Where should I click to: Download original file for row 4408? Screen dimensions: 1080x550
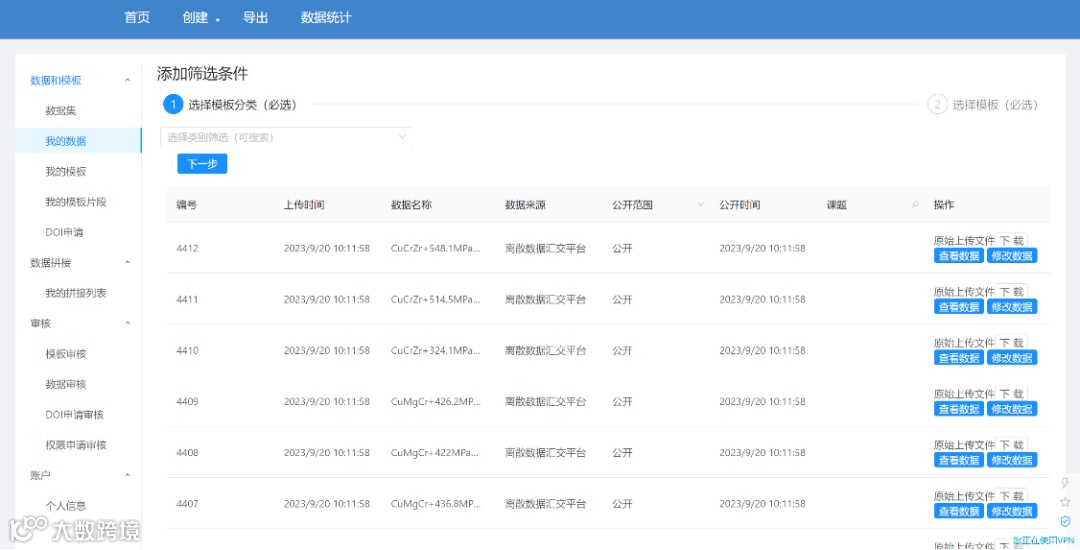click(1012, 445)
